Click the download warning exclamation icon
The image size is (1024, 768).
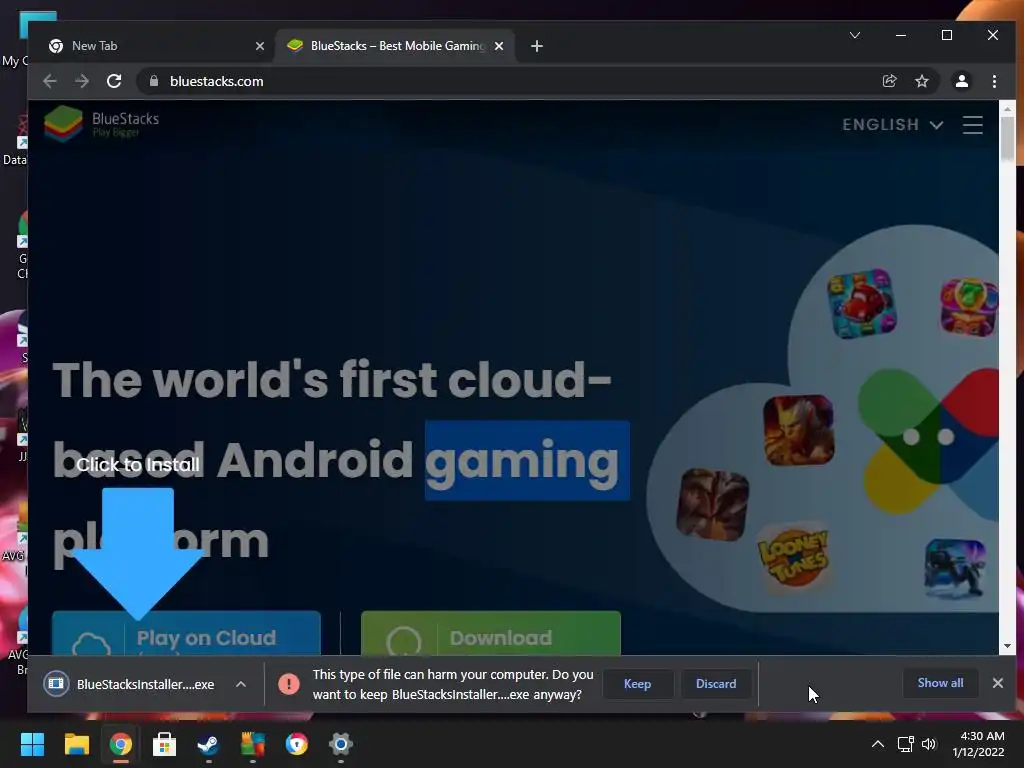(289, 684)
